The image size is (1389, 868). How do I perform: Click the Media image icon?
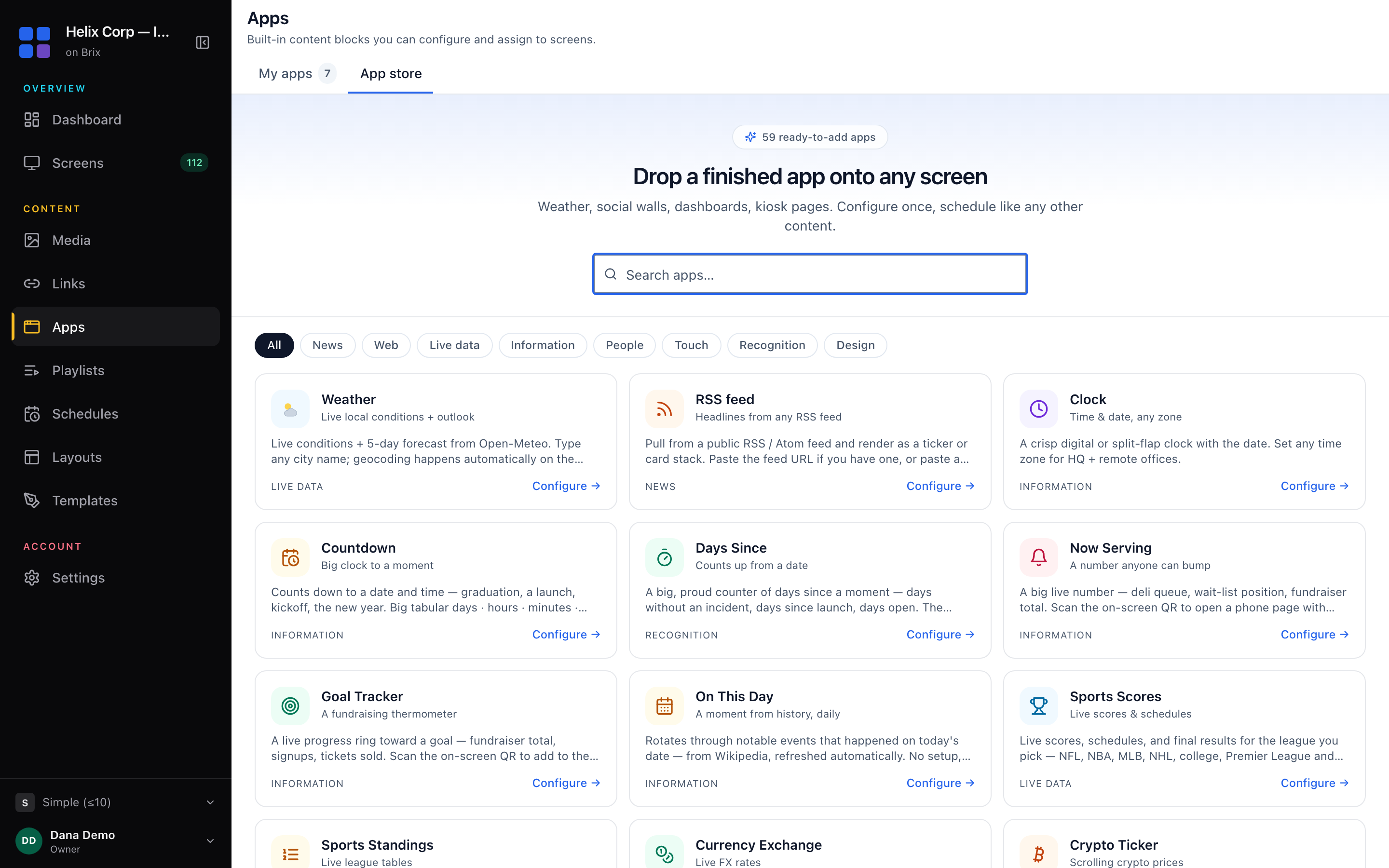[31, 240]
